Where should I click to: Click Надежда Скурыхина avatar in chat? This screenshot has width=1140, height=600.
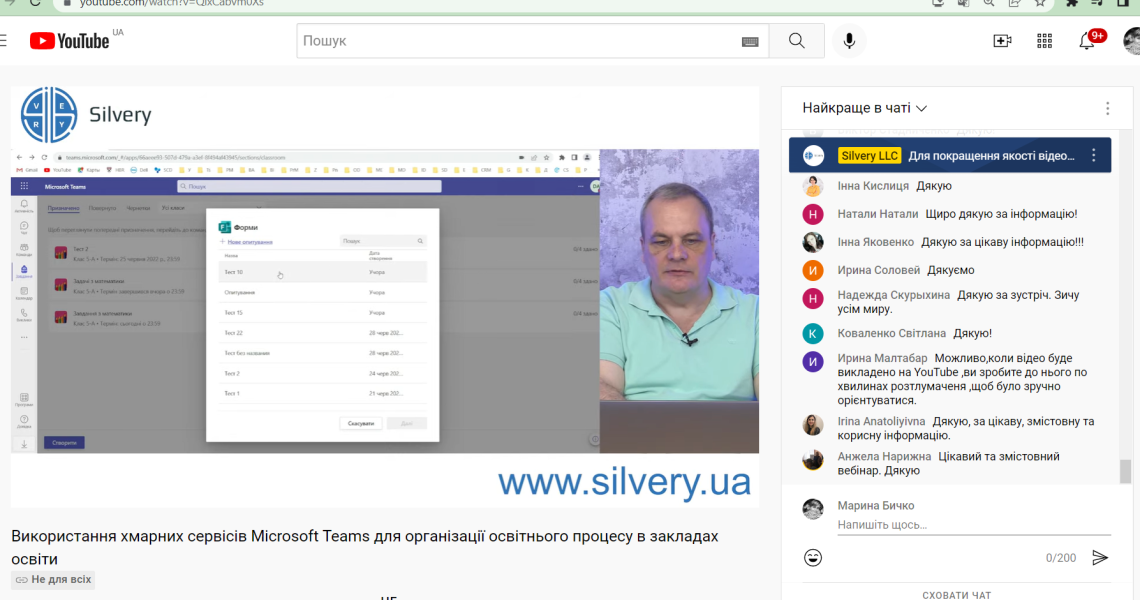click(x=813, y=298)
